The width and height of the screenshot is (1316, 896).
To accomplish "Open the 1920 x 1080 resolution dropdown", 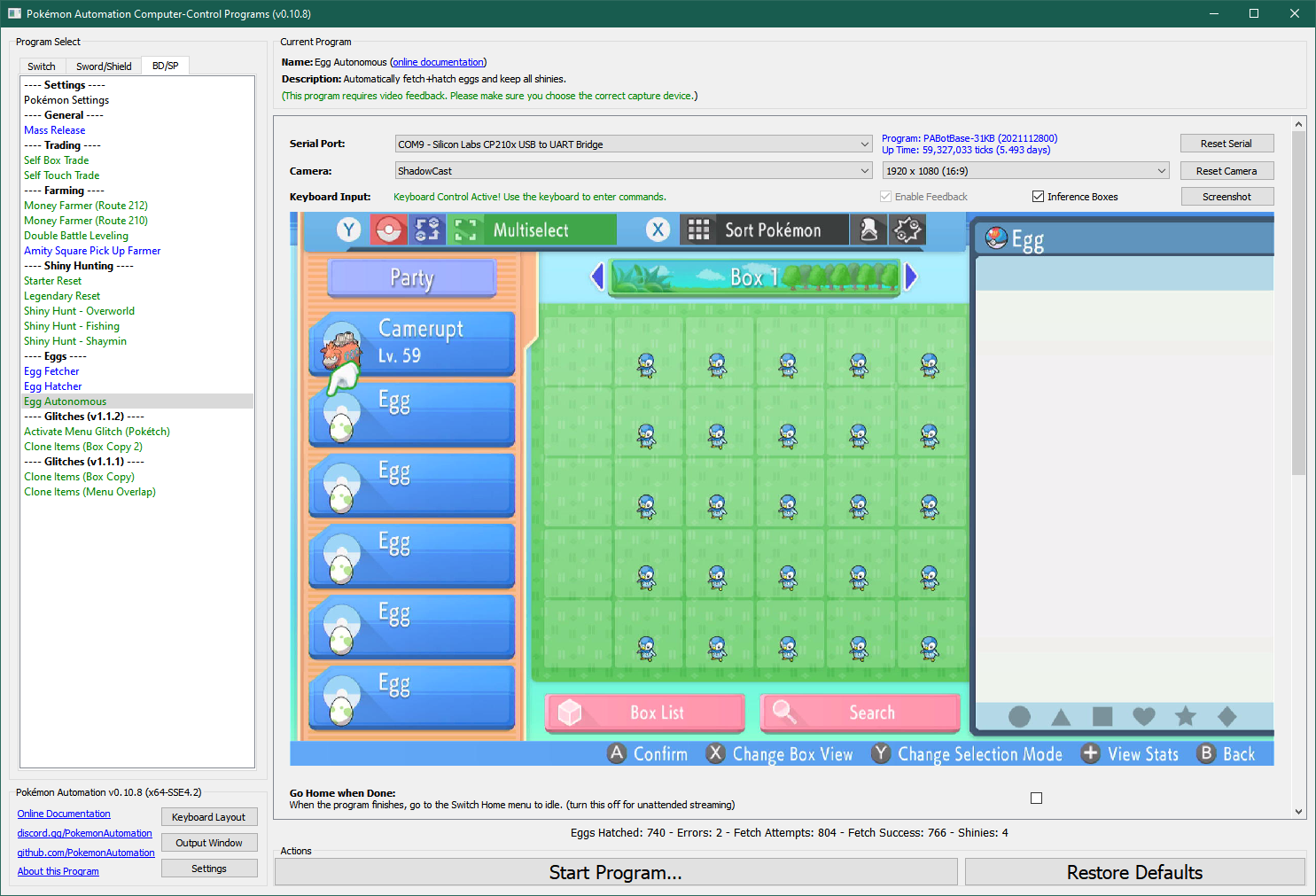I will coord(1025,171).
